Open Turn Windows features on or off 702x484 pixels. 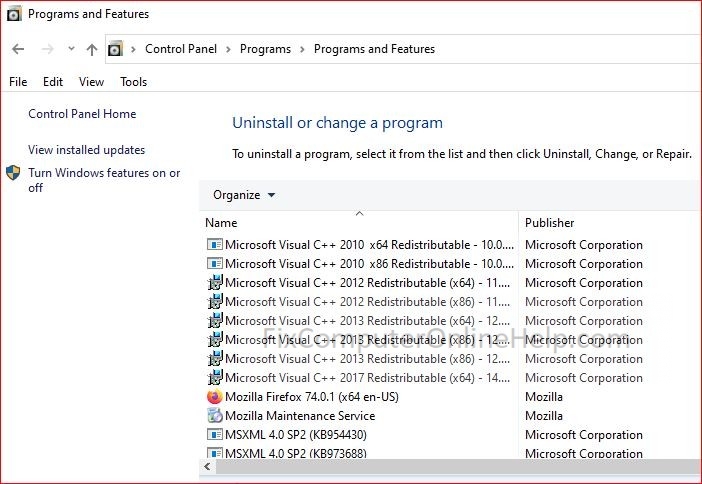(104, 180)
